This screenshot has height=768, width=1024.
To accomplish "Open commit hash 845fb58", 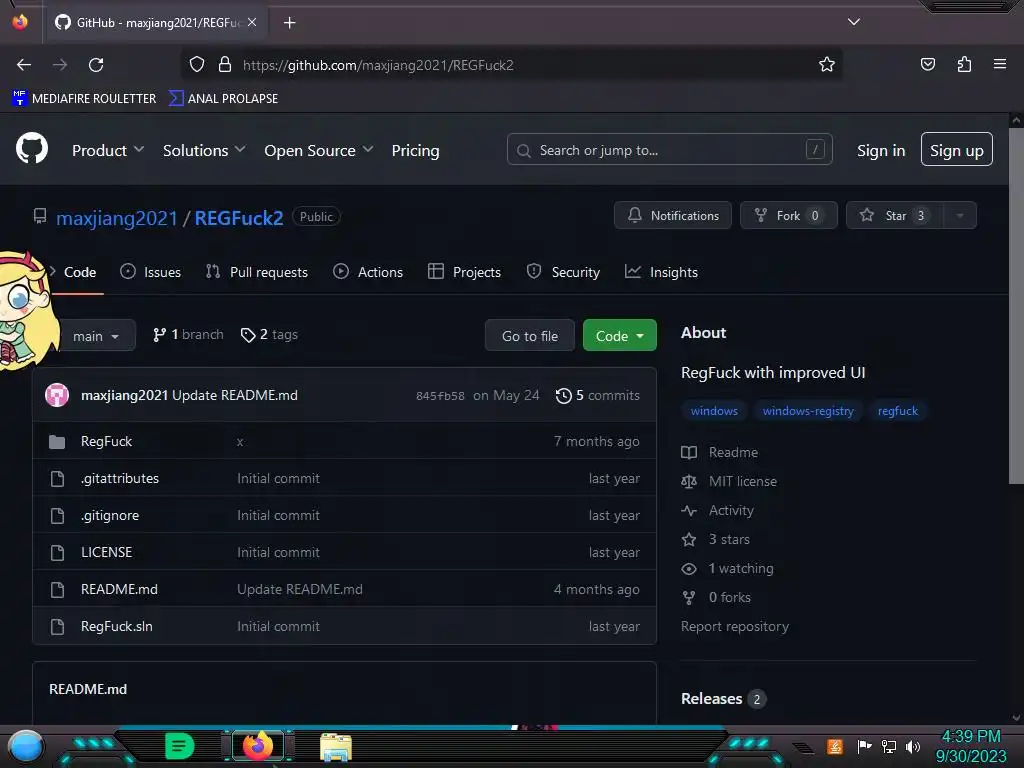I will [x=440, y=396].
